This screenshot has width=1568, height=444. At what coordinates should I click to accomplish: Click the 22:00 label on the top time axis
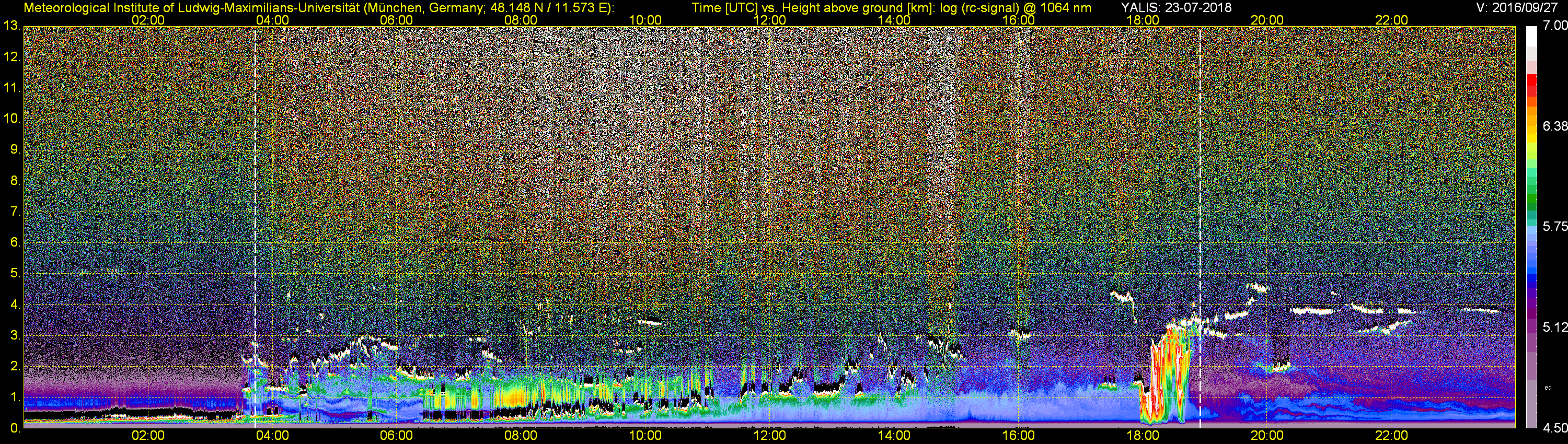click(x=1391, y=20)
